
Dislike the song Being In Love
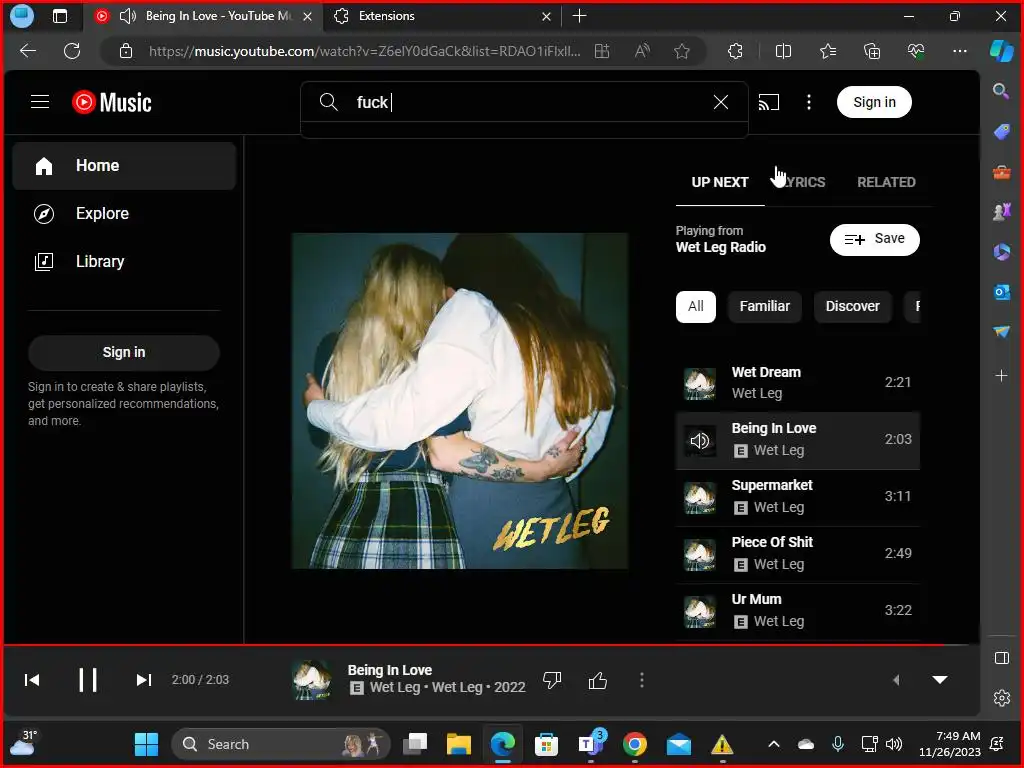pyautogui.click(x=552, y=680)
